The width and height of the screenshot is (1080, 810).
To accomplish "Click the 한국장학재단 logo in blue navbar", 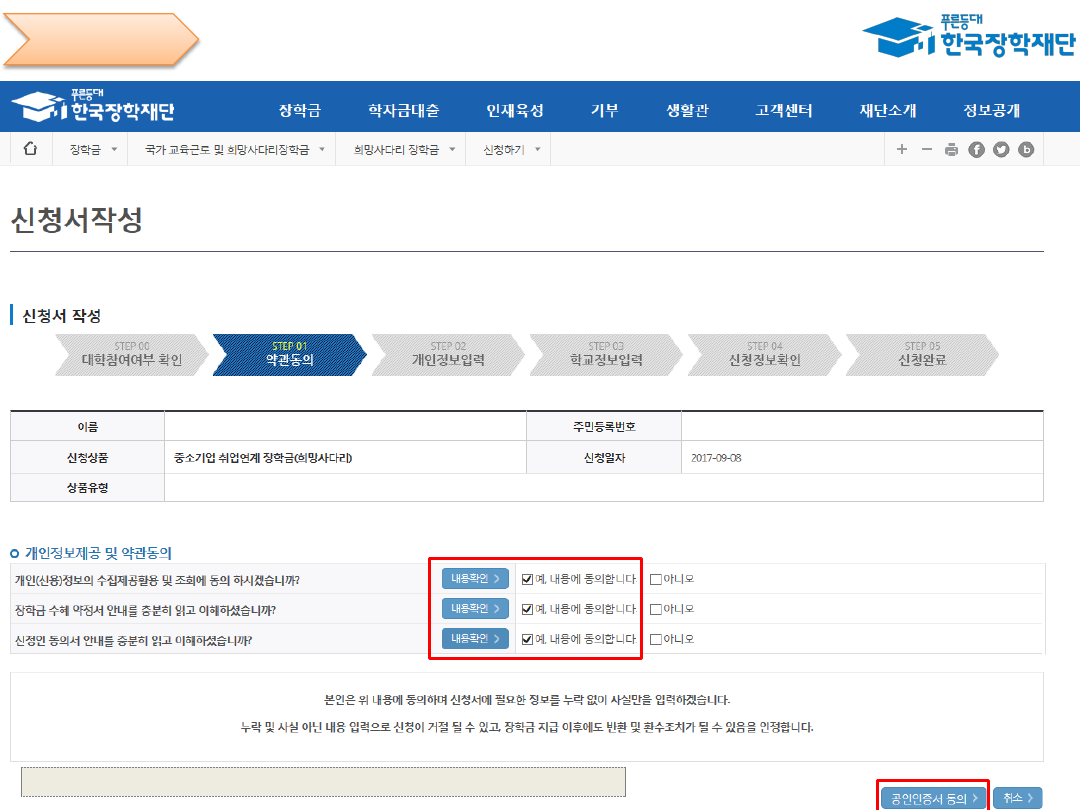I will click(x=94, y=107).
